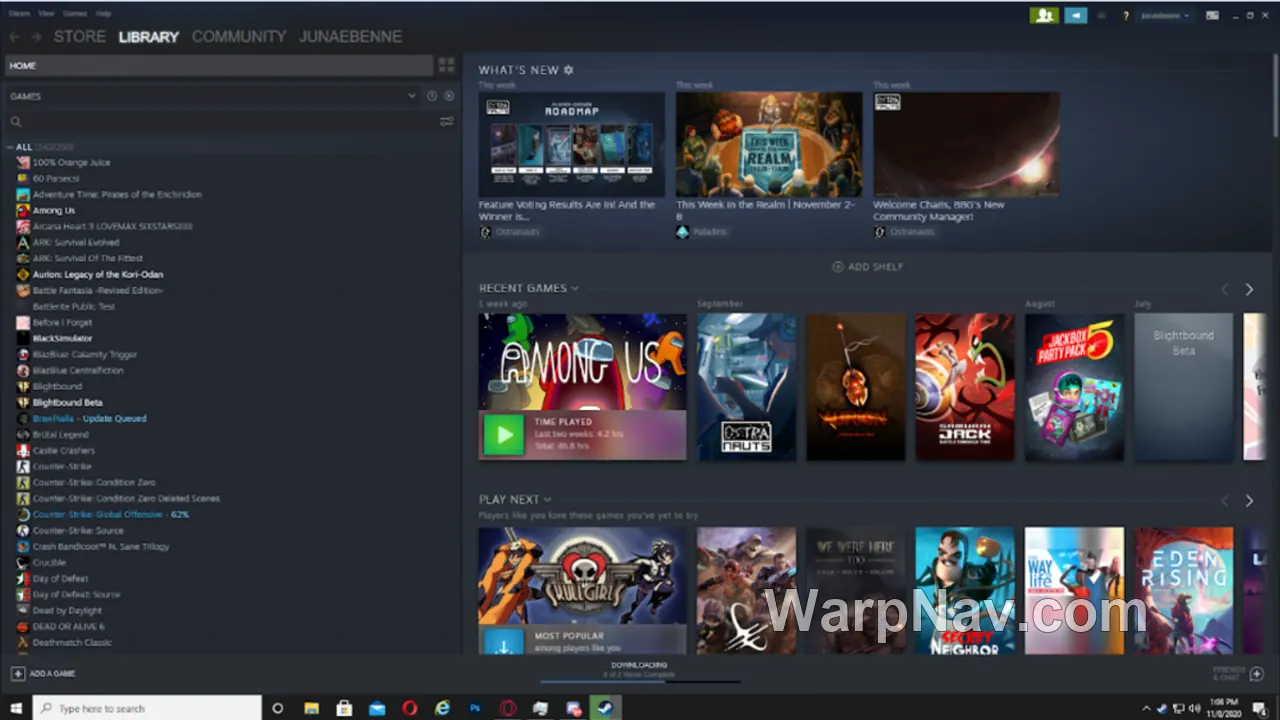Click Add Shelf button

pyautogui.click(x=867, y=267)
